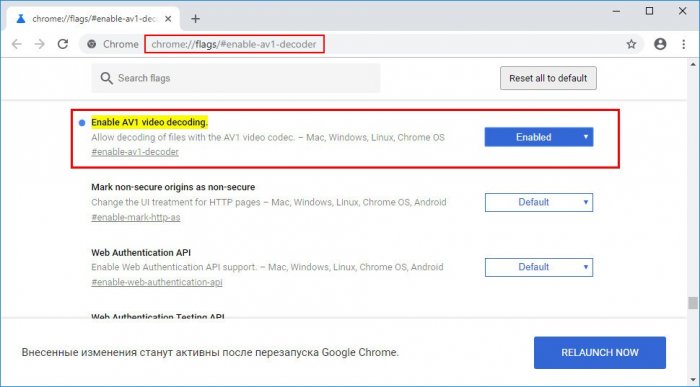Open Default dropdown for Web Authentication API
This screenshot has width=700, height=387.
[x=539, y=267]
